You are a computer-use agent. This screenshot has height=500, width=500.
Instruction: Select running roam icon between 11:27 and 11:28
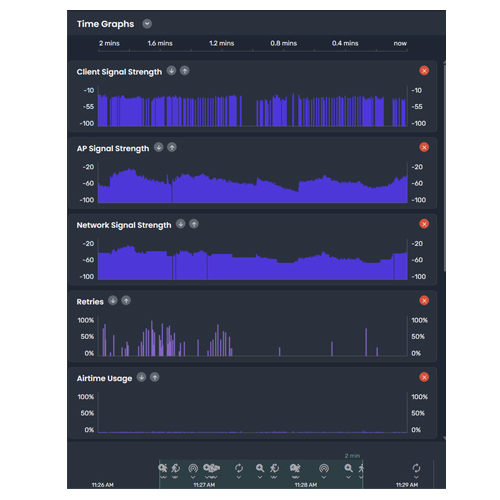click(274, 468)
